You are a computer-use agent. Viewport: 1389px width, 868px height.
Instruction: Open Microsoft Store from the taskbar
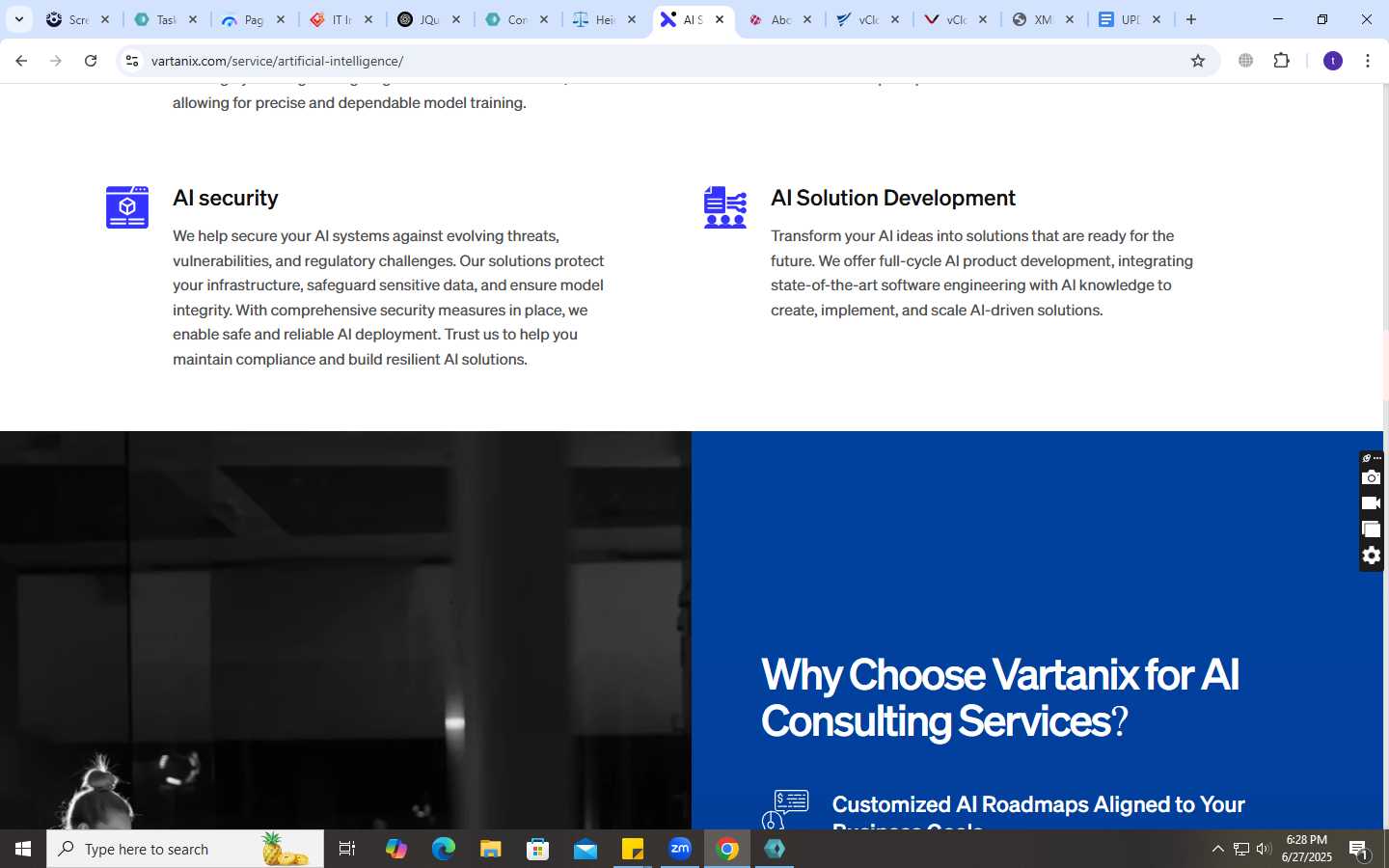538,849
